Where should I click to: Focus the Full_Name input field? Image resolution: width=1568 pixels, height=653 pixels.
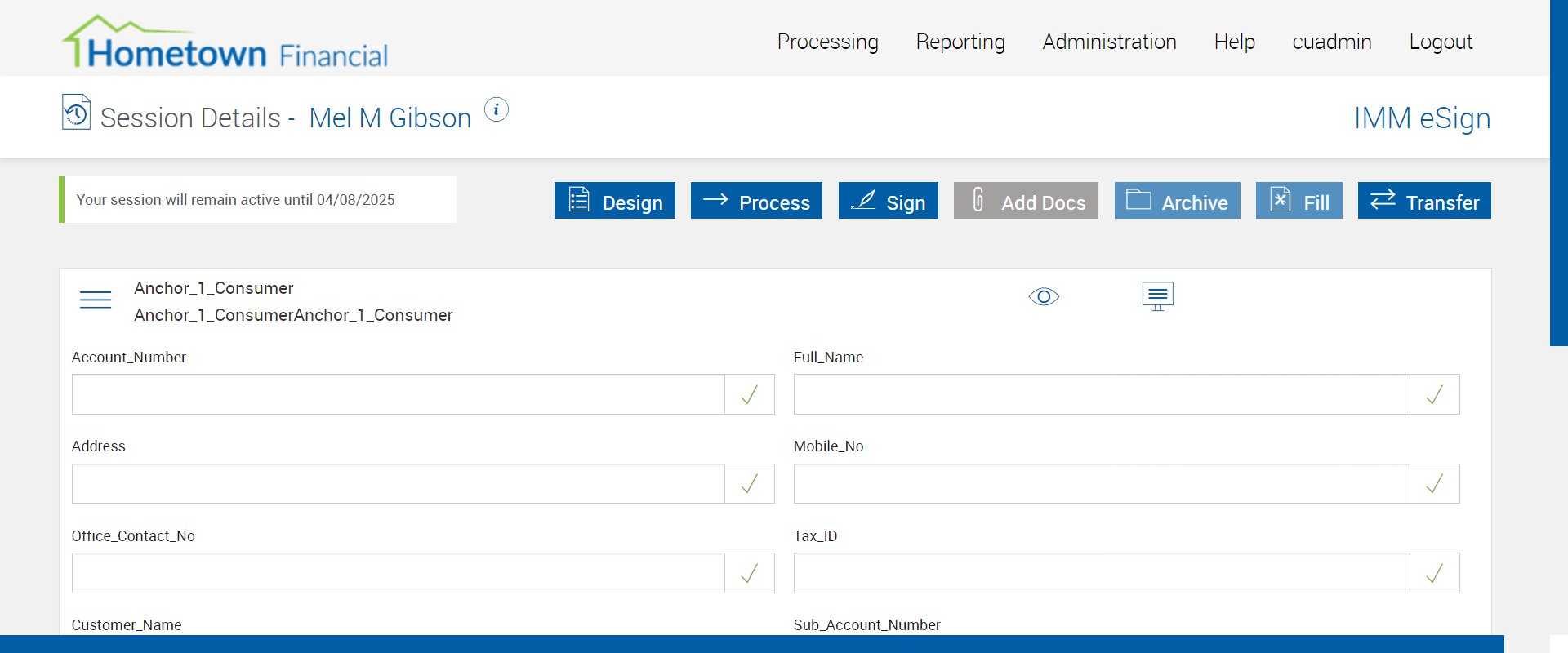tap(1102, 394)
